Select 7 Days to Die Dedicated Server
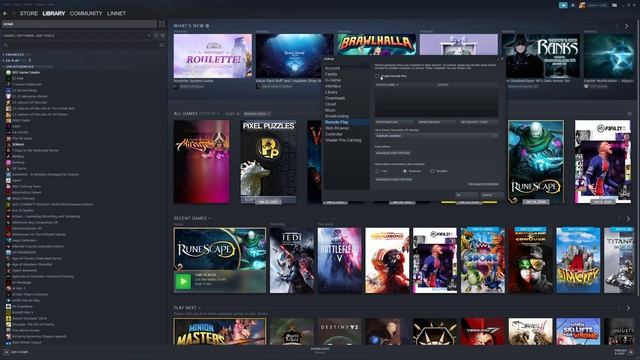Screen dimensions: 640x360 pyautogui.click(x=35, y=151)
